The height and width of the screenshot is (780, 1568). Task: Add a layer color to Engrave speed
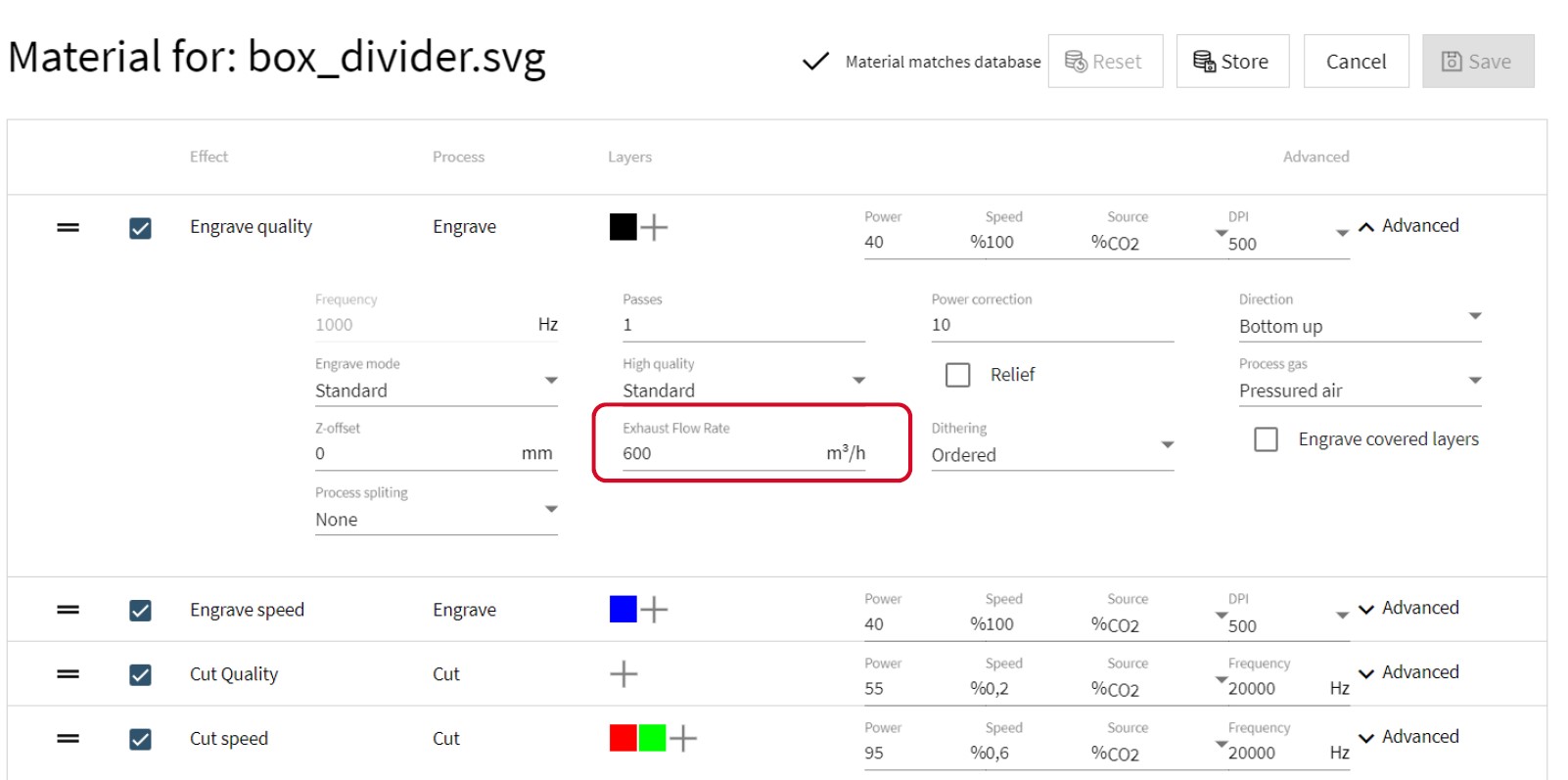tap(654, 610)
